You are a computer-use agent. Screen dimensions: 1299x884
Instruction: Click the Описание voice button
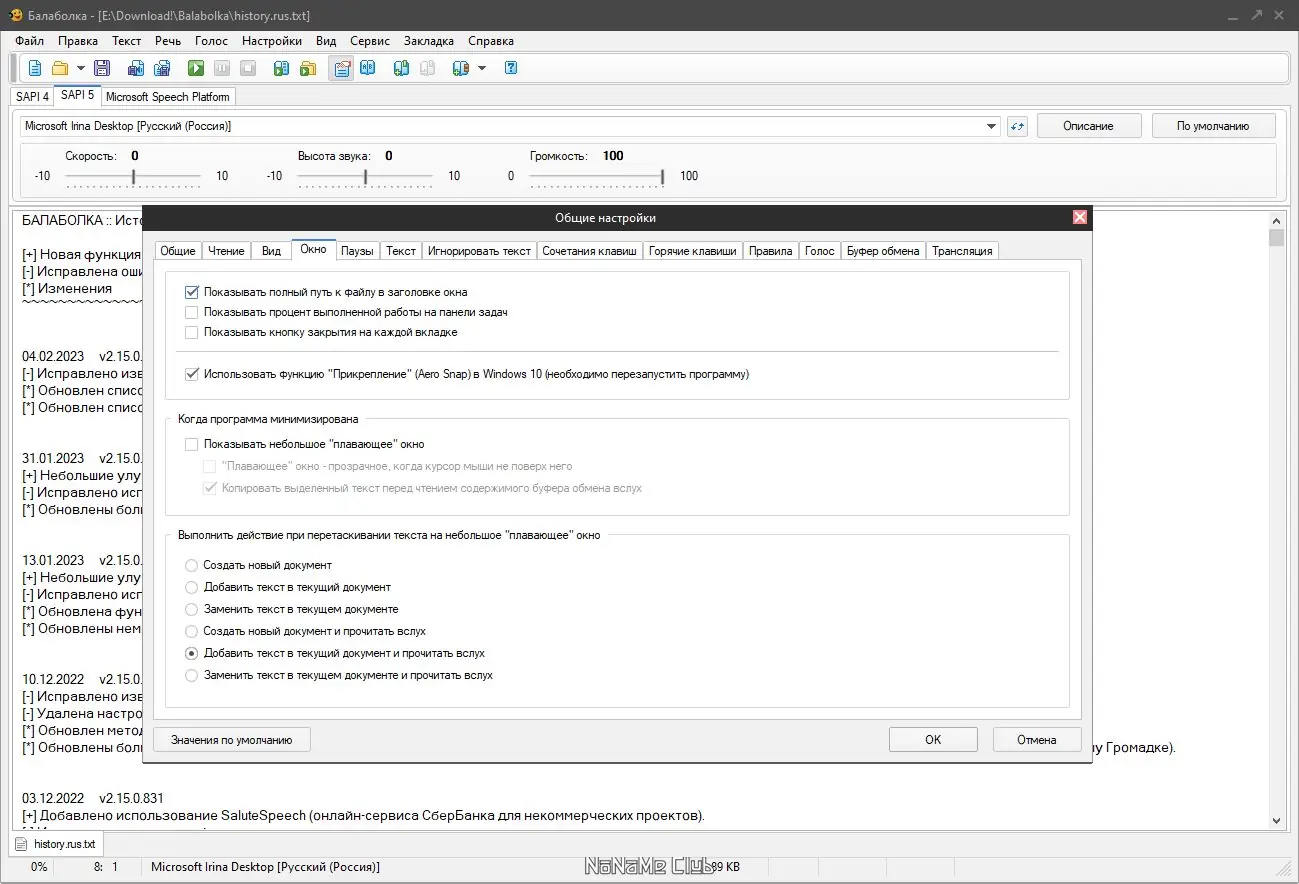pos(1089,126)
